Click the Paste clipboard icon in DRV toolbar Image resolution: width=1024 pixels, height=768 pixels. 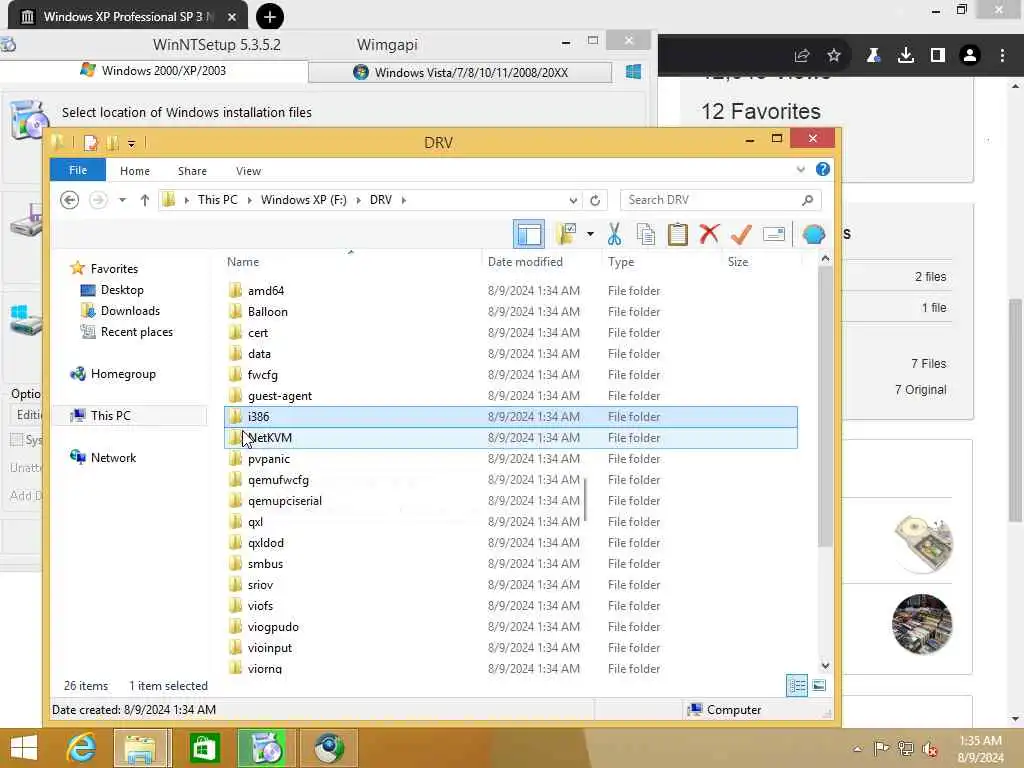coord(677,234)
